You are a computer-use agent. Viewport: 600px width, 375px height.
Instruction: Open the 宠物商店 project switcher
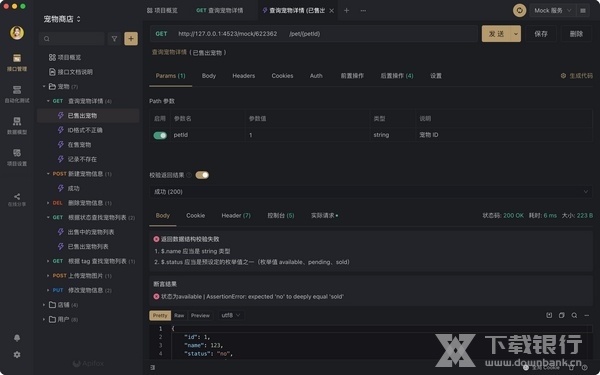(x=62, y=19)
